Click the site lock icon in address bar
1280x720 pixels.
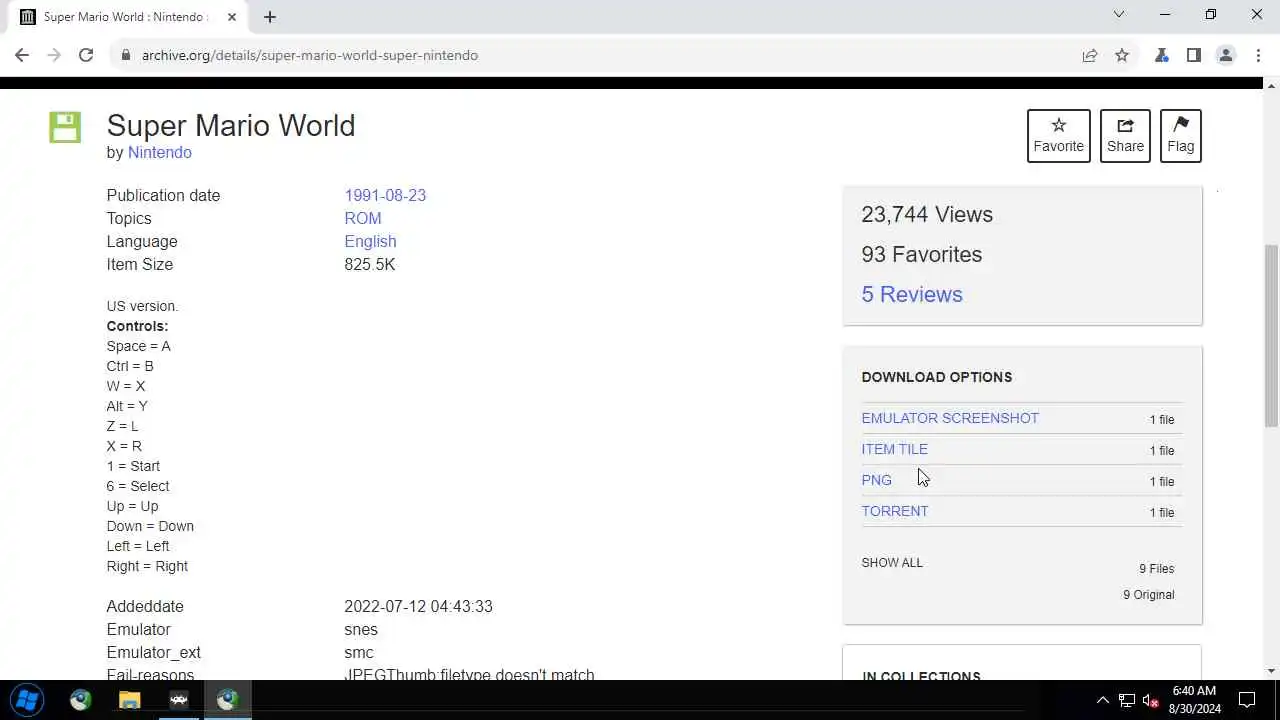126,55
